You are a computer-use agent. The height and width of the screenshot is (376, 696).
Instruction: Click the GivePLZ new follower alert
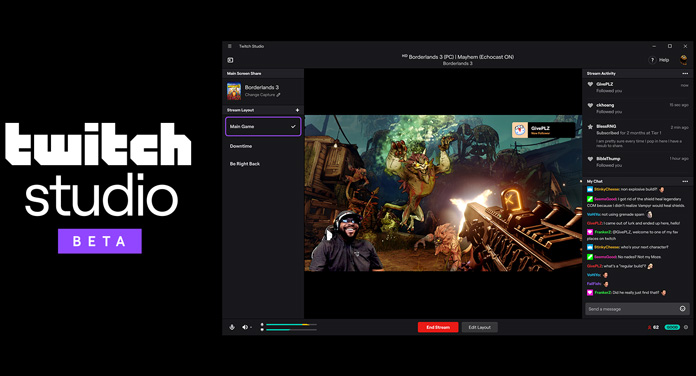(543, 130)
